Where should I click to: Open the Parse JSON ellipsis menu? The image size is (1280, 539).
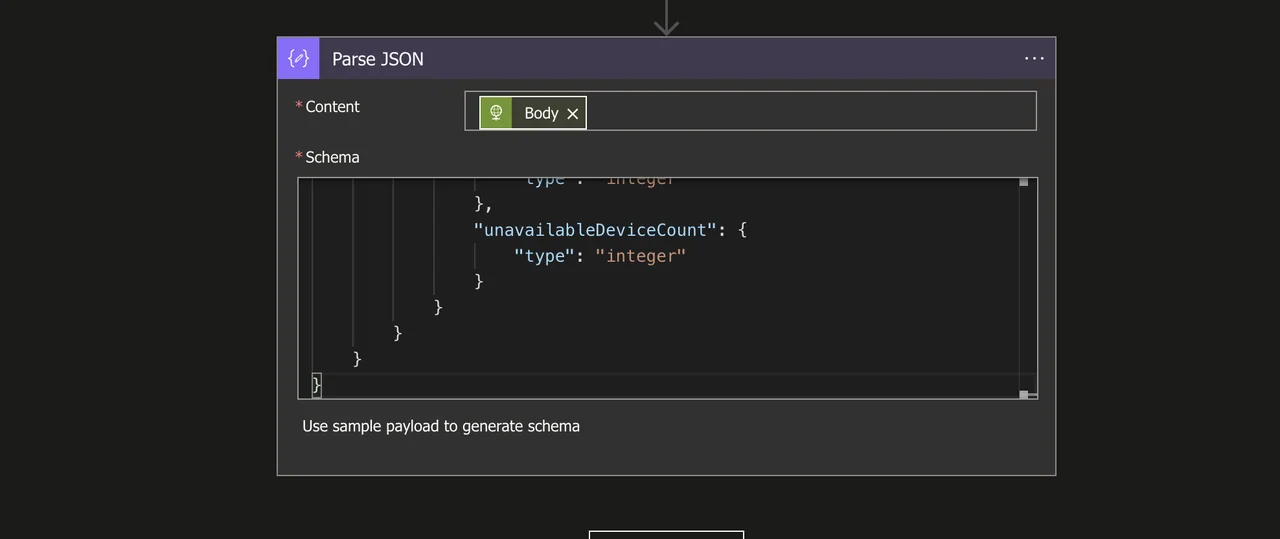coord(1034,58)
